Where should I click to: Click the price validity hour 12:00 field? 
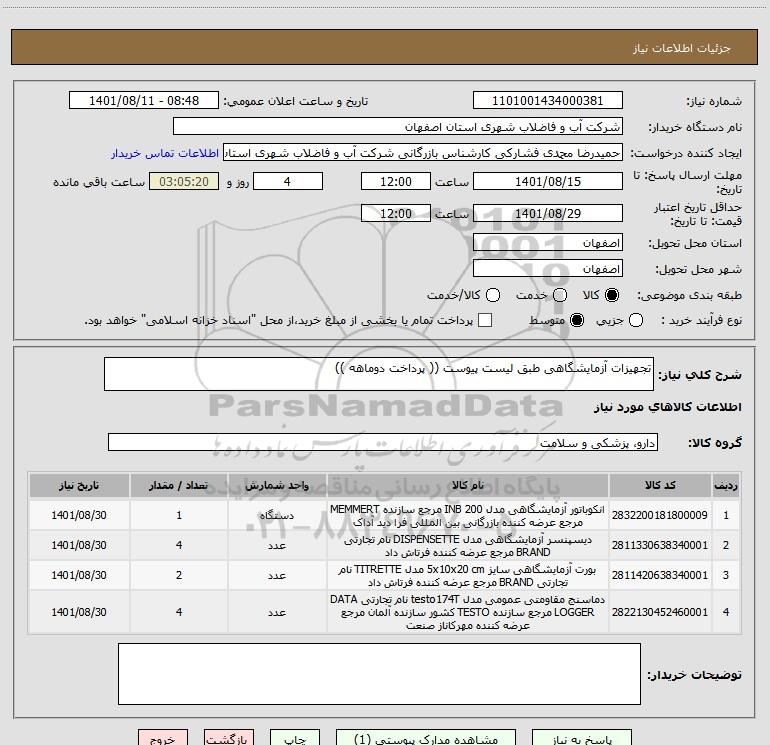coord(396,213)
